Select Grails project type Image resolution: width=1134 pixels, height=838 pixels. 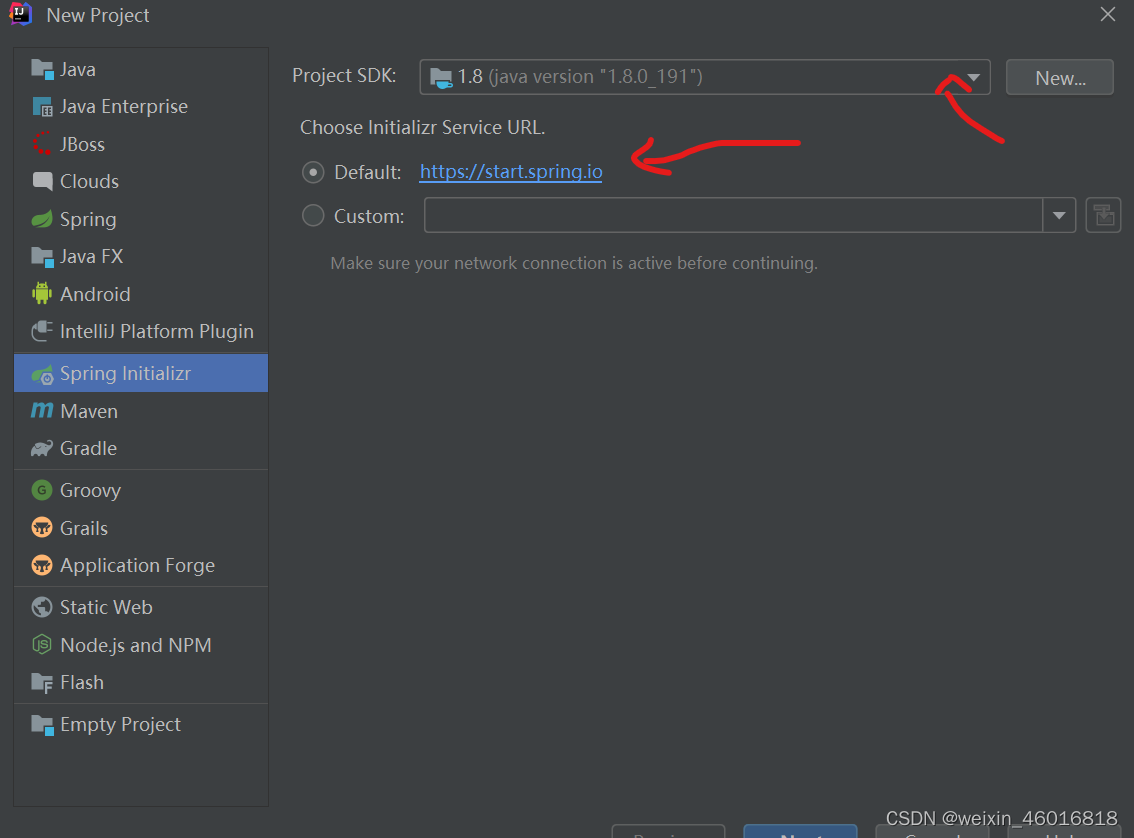(x=141, y=528)
